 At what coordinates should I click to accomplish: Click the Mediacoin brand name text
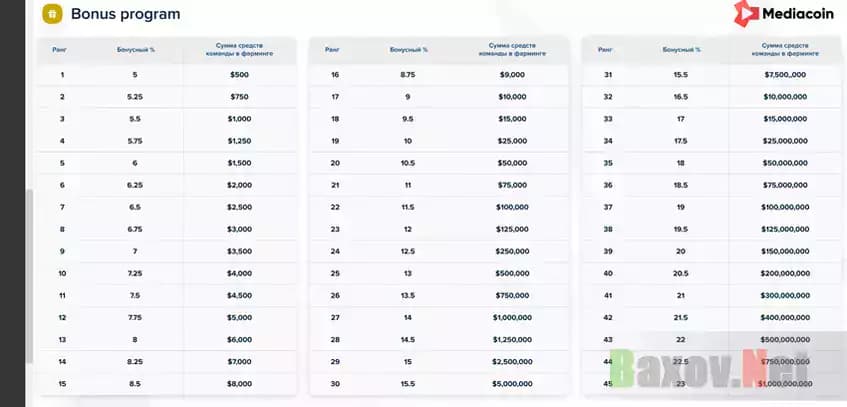[794, 15]
